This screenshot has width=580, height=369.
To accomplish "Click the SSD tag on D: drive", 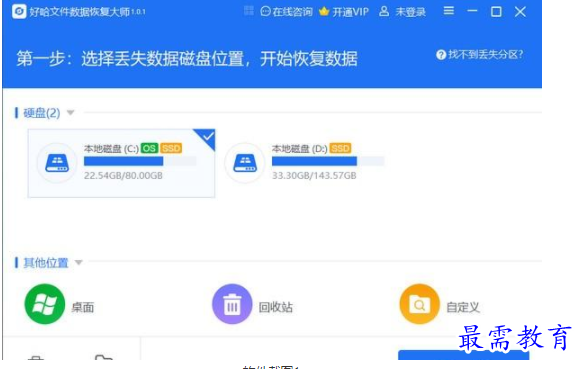I will [340, 148].
